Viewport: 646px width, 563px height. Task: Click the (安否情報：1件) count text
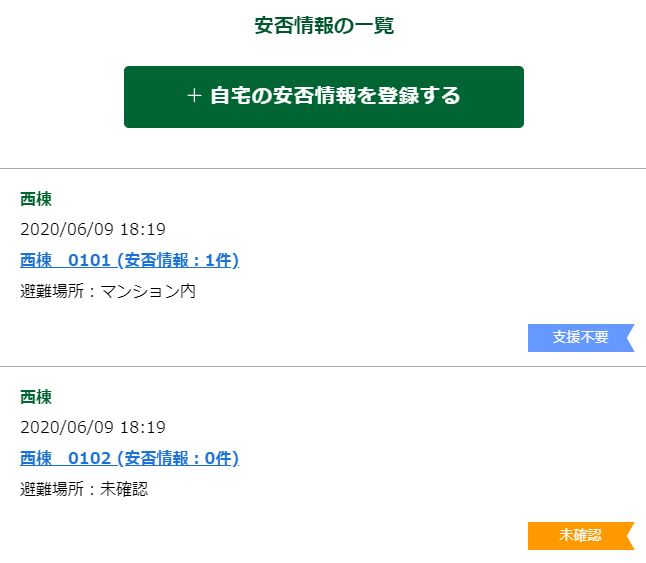click(x=178, y=261)
